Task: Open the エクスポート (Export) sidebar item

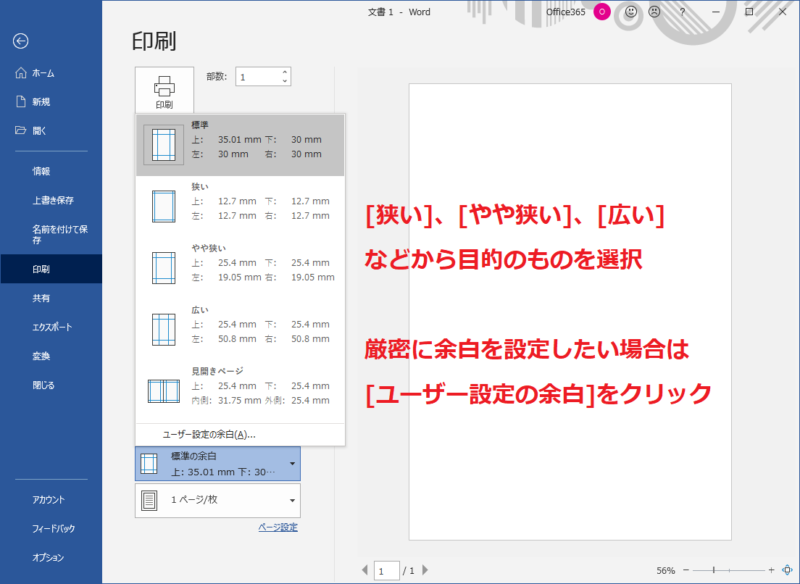Action: [x=51, y=327]
